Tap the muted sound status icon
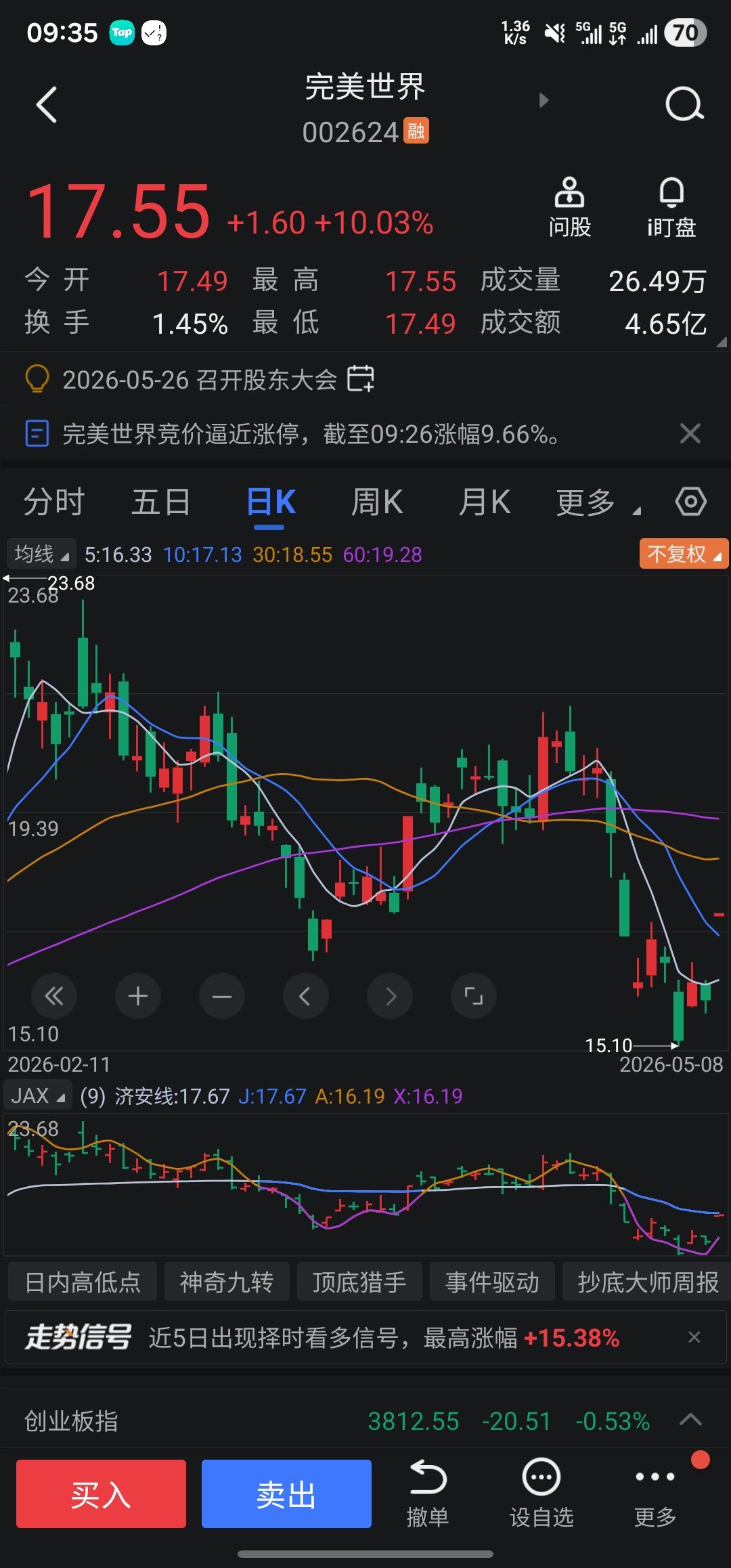The width and height of the screenshot is (731, 1568). click(554, 32)
